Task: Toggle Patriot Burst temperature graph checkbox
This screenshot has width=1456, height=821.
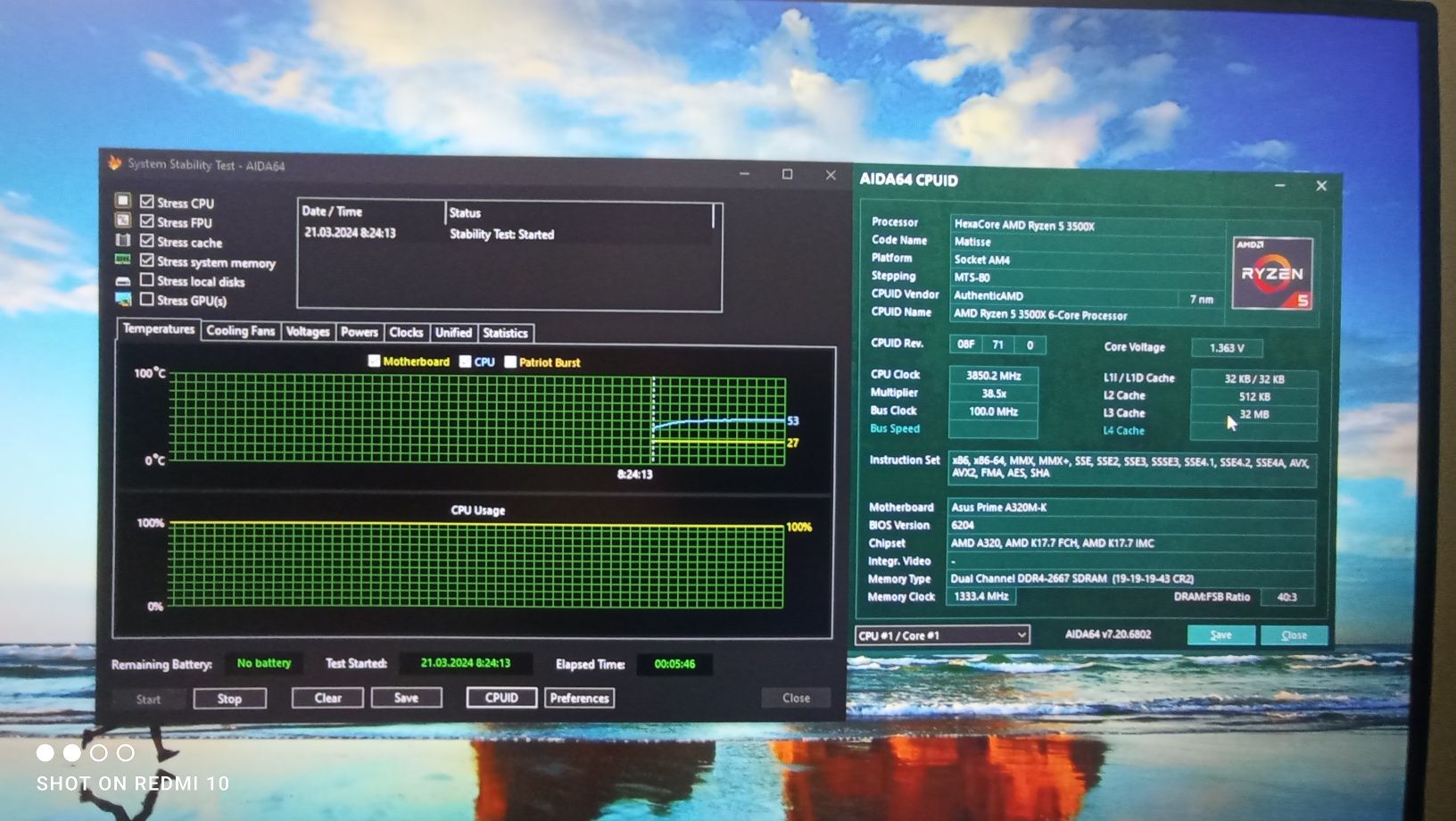Action: coord(510,361)
